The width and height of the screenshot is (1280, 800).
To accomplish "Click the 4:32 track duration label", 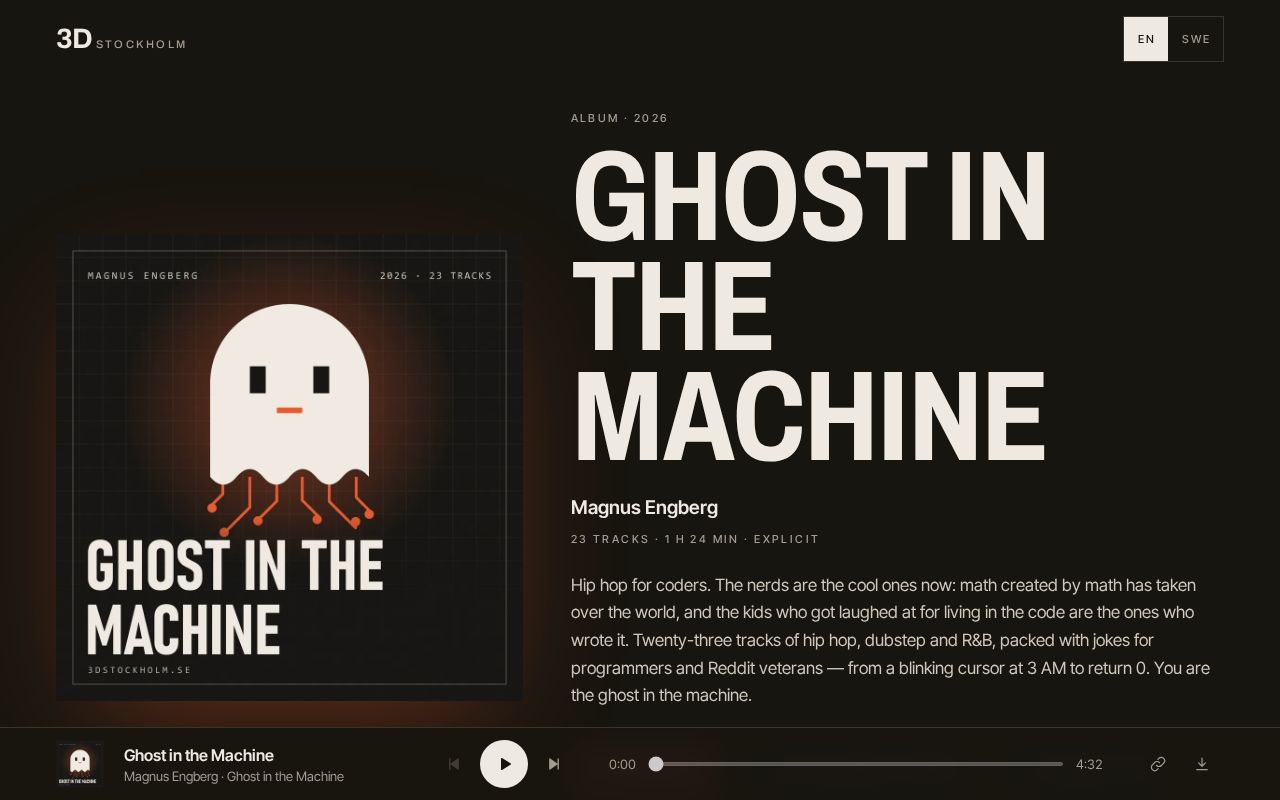I will (x=1089, y=764).
